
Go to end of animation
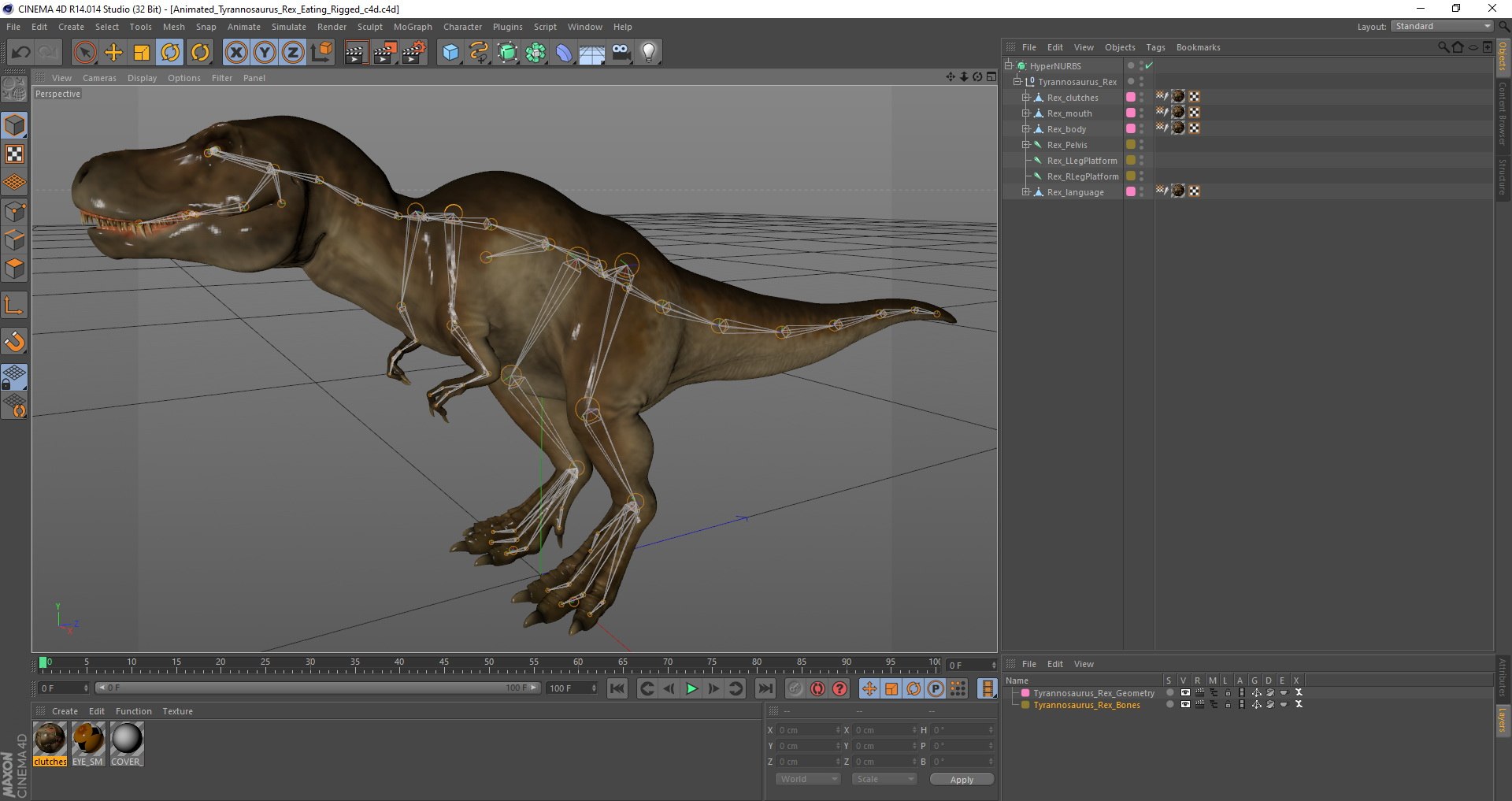765,688
